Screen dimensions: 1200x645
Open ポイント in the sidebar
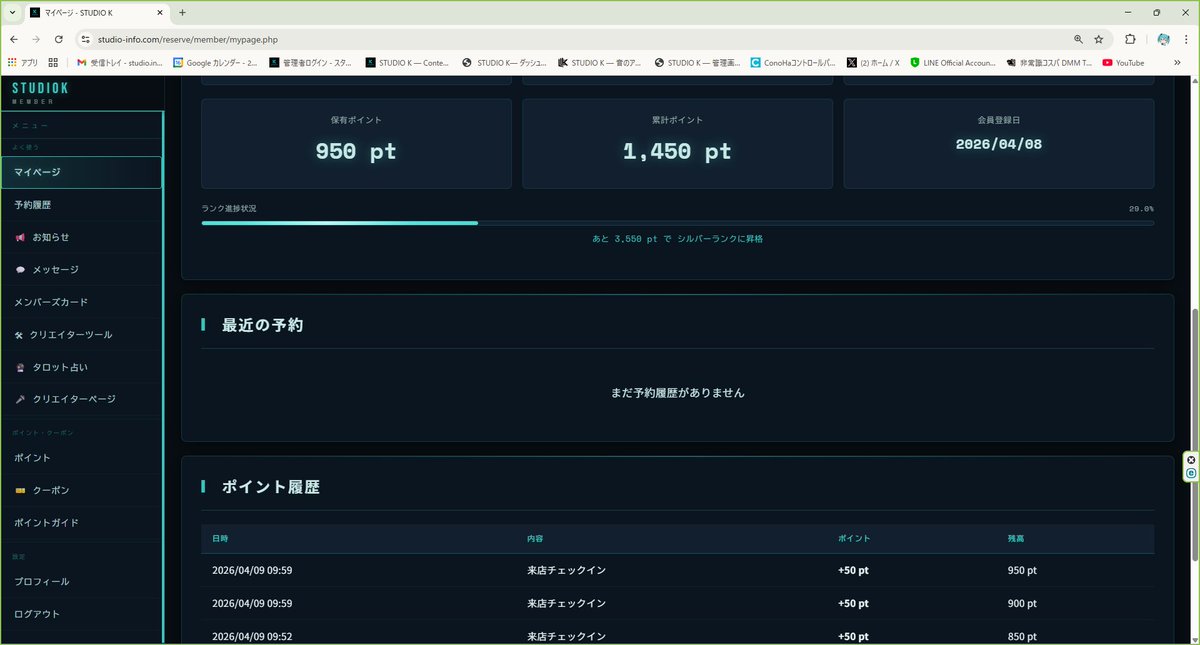(81, 458)
